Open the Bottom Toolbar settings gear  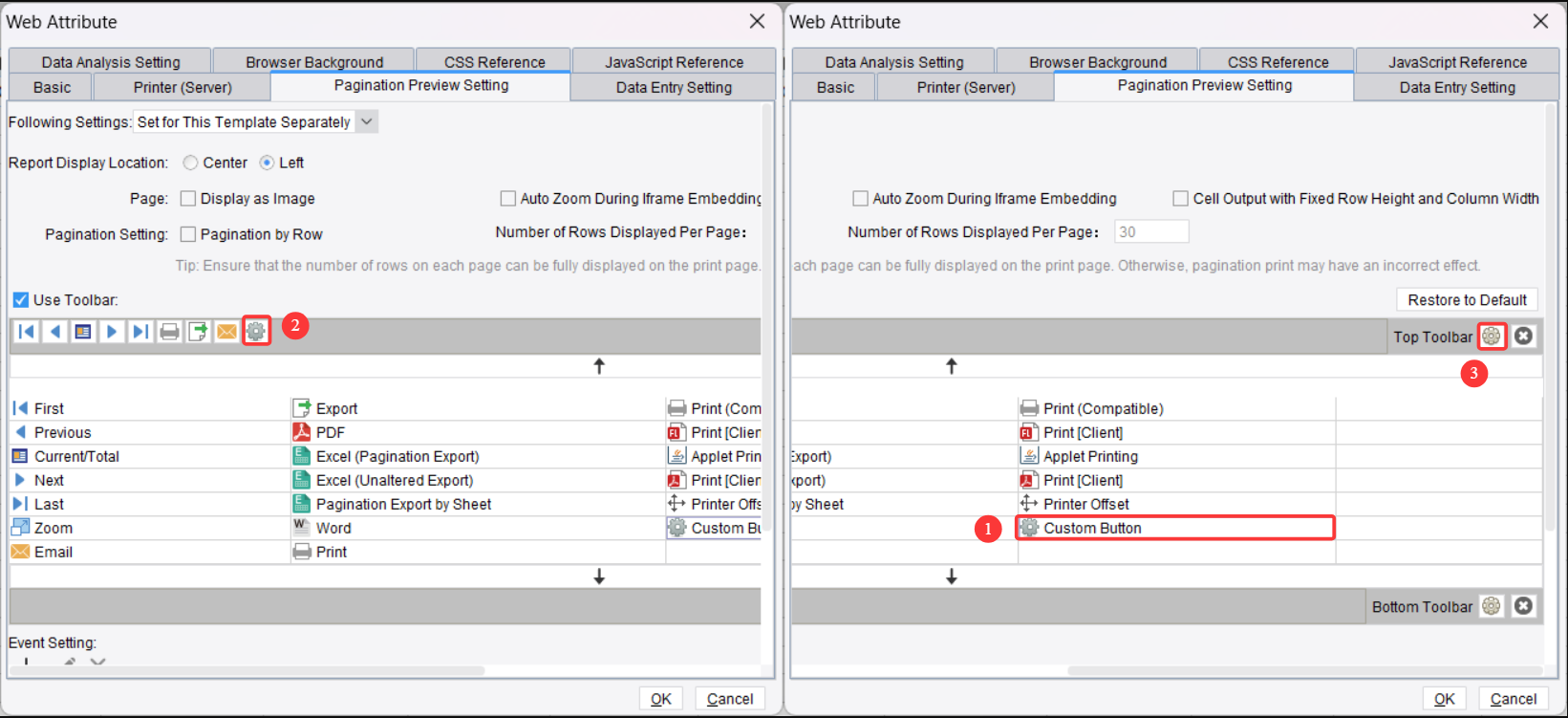[x=1492, y=606]
